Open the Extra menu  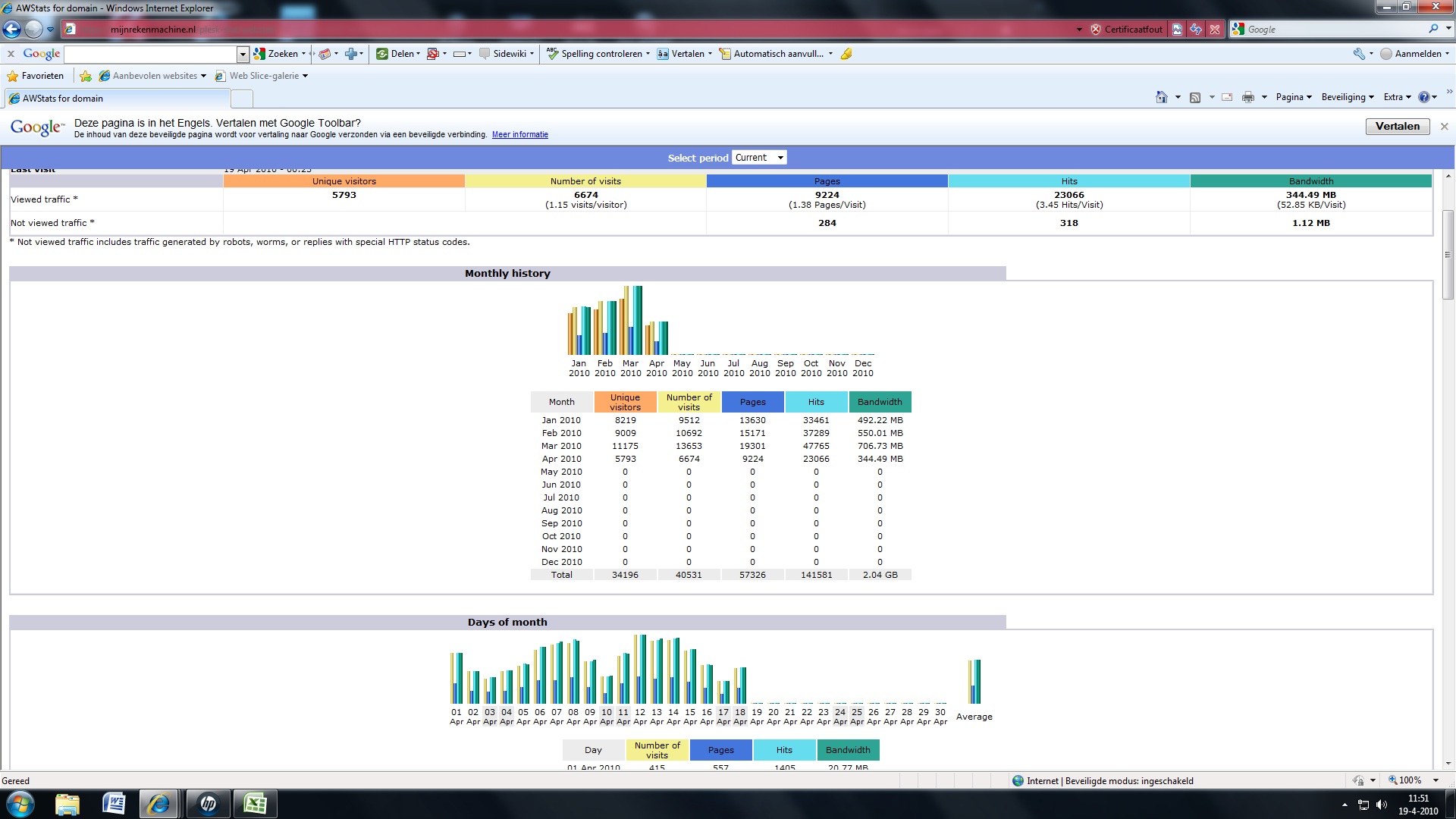(1397, 97)
